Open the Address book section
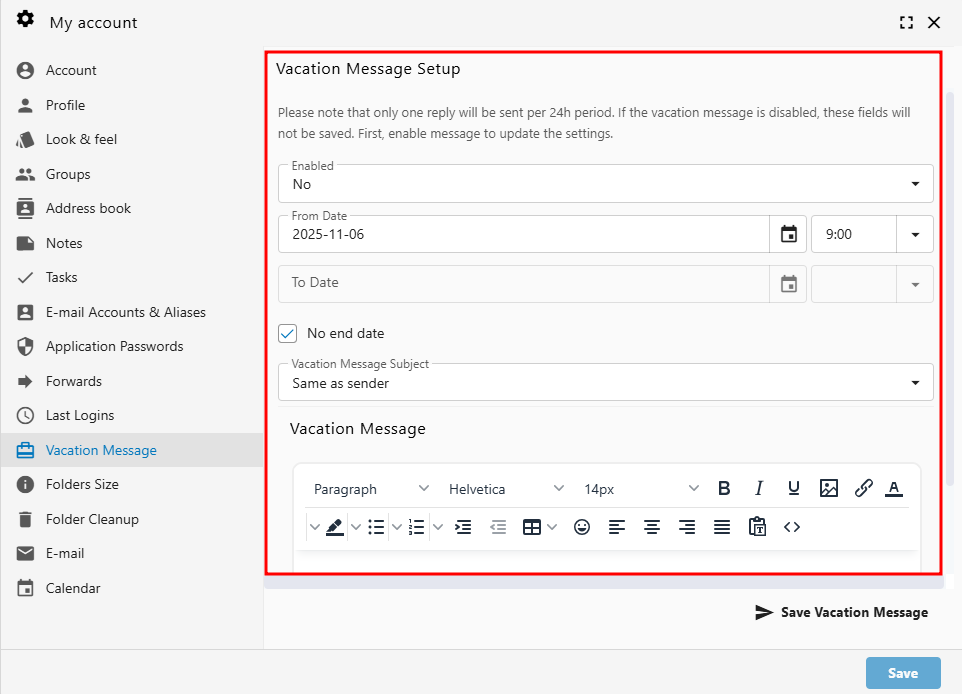This screenshot has height=694, width=962. [x=90, y=208]
